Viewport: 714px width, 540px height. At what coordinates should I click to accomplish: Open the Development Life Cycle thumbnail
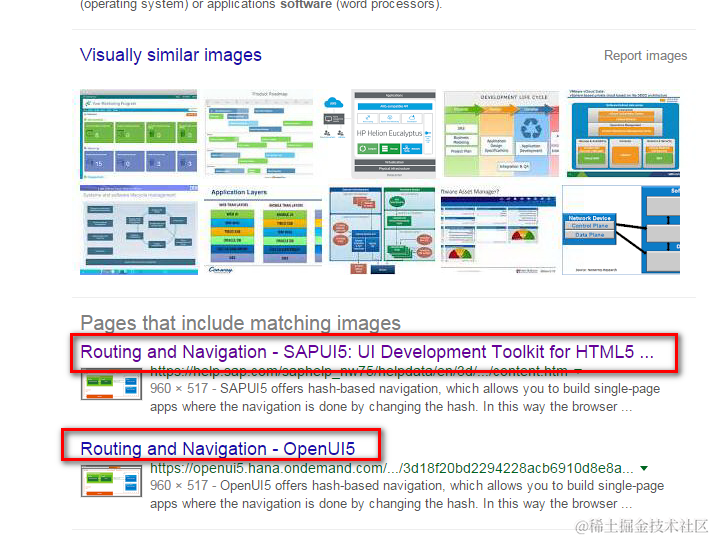pos(501,134)
